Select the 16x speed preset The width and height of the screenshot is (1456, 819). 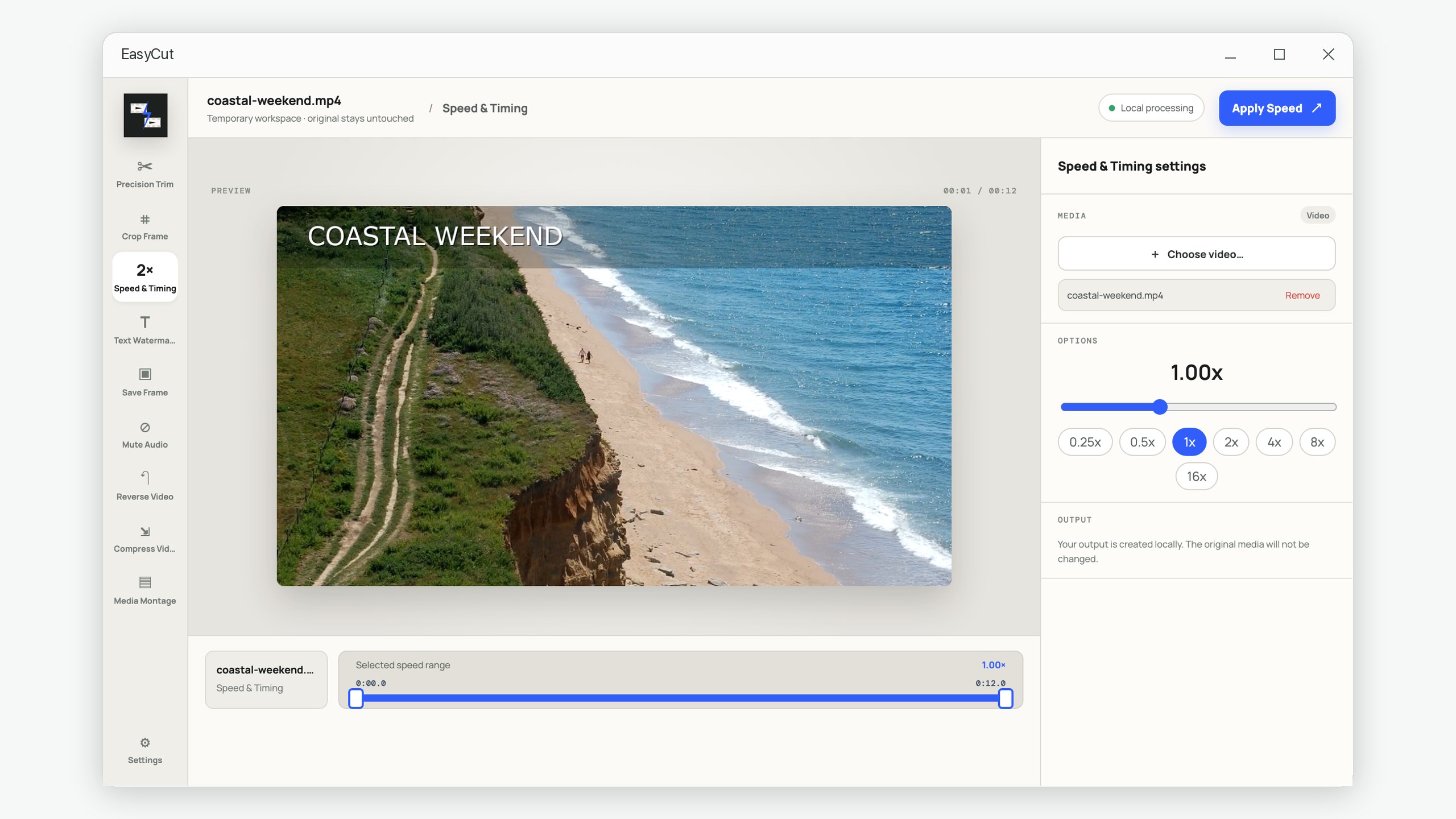[1196, 476]
